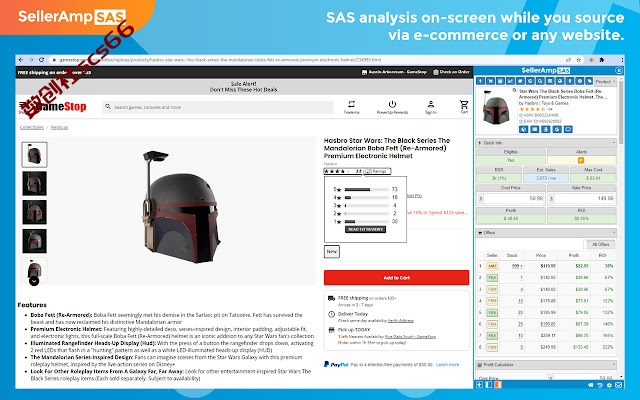Screen dimensions: 640x400
Task: Edit the Sale Price field in Quick Info
Action: pyautogui.click(x=582, y=198)
